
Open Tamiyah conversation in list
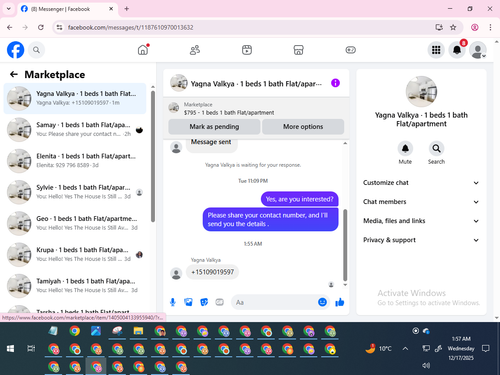pos(75,286)
